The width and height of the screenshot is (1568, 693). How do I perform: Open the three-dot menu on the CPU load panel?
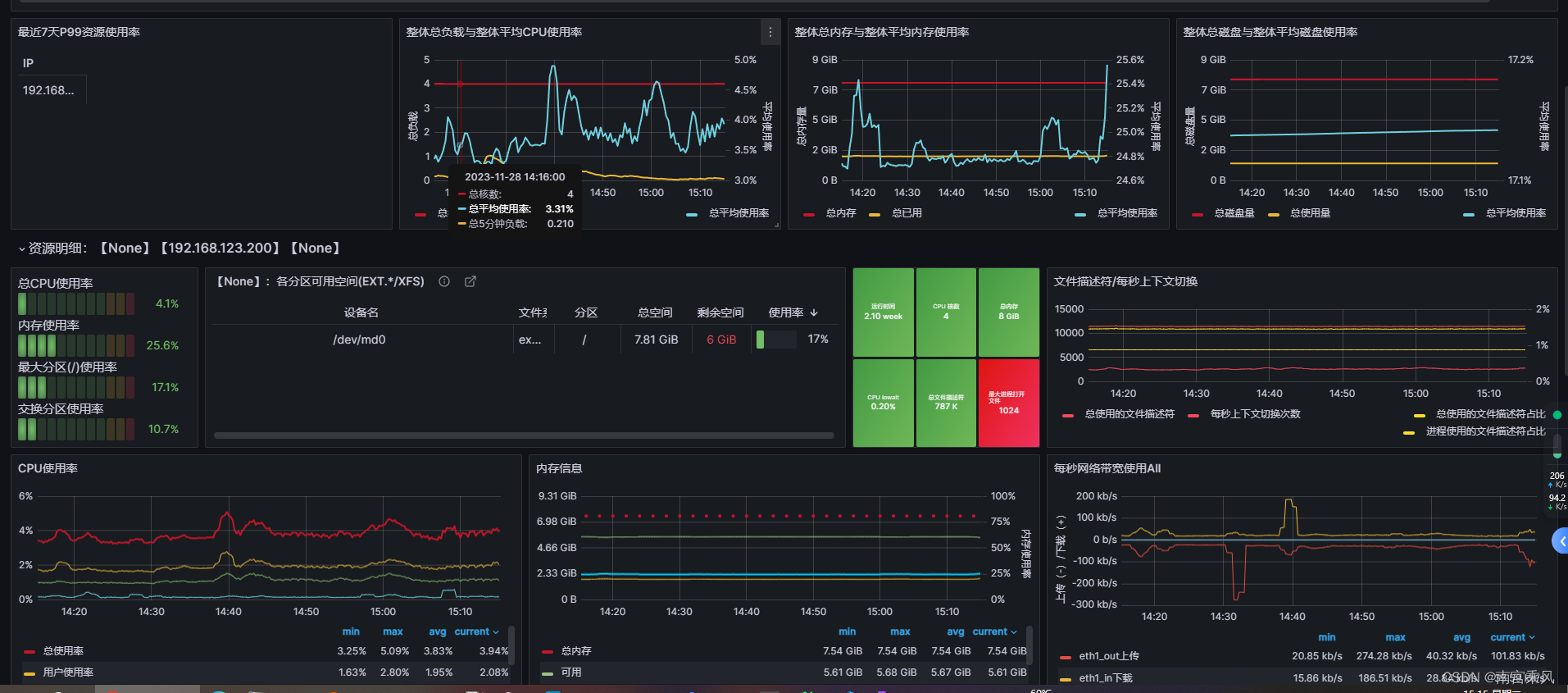pos(770,32)
